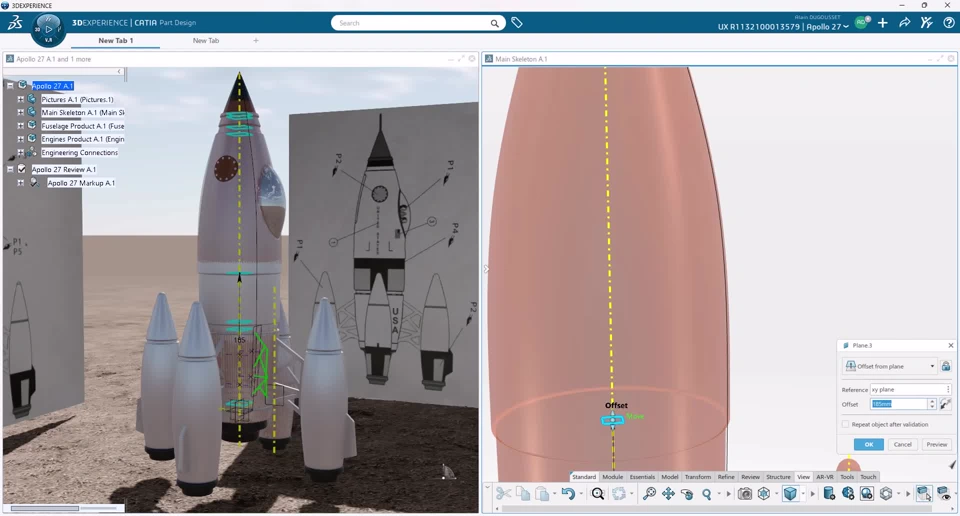Open the Undo history dropdown arrow
960x516 pixels.
pos(580,494)
